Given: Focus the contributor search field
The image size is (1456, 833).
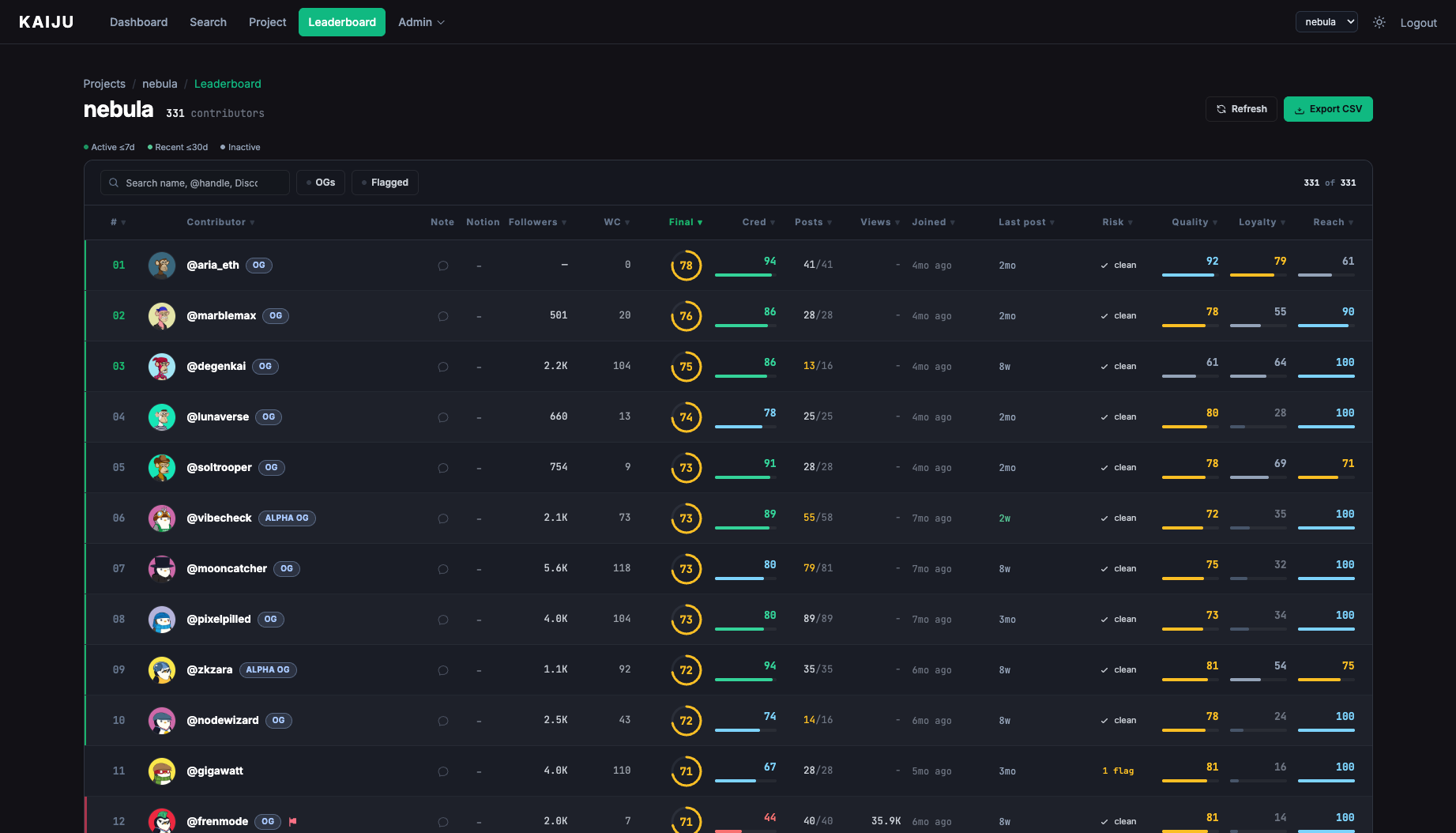Looking at the screenshot, I should pyautogui.click(x=194, y=183).
